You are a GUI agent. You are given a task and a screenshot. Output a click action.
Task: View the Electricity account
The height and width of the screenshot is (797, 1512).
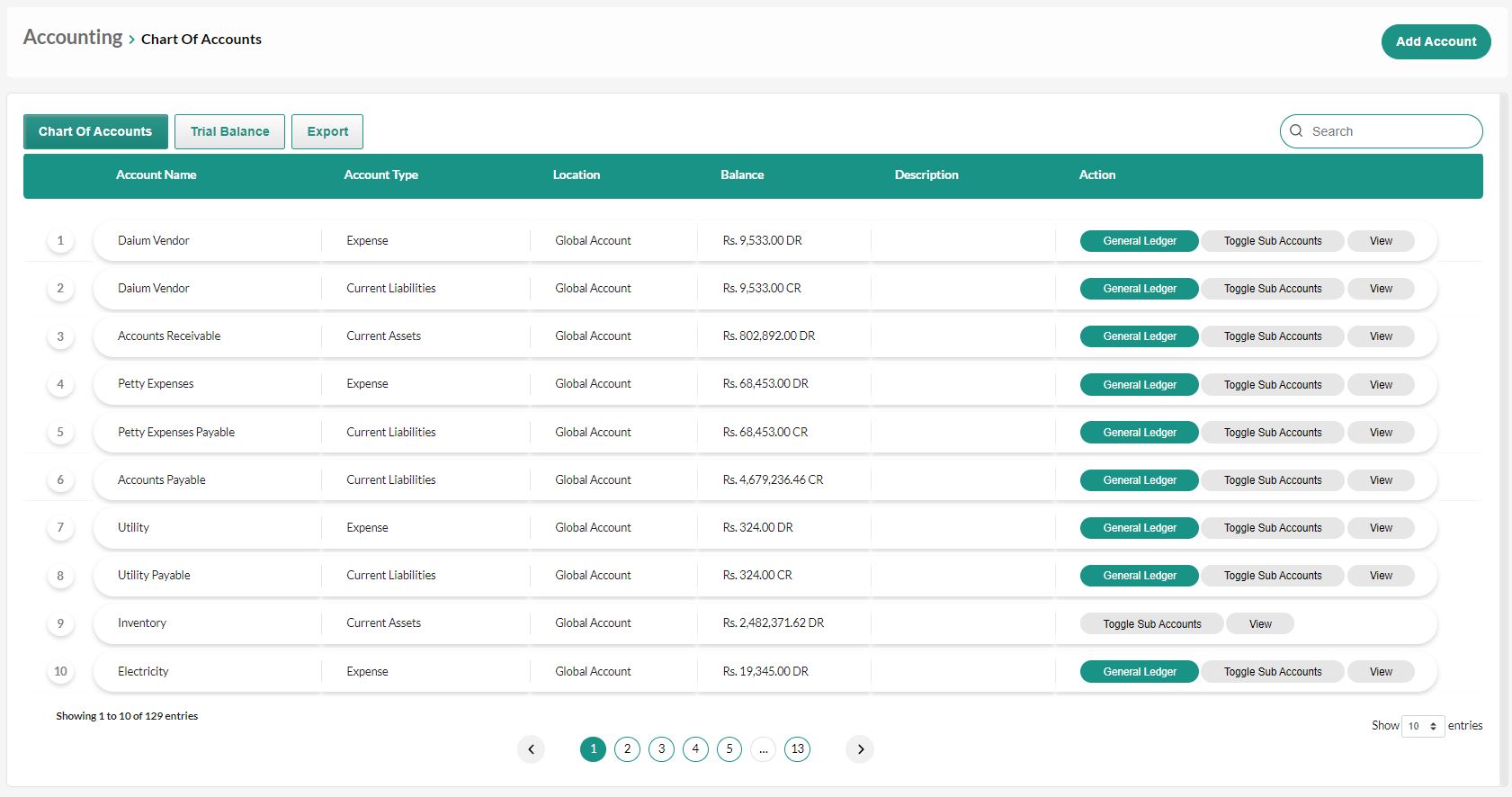coord(1381,672)
